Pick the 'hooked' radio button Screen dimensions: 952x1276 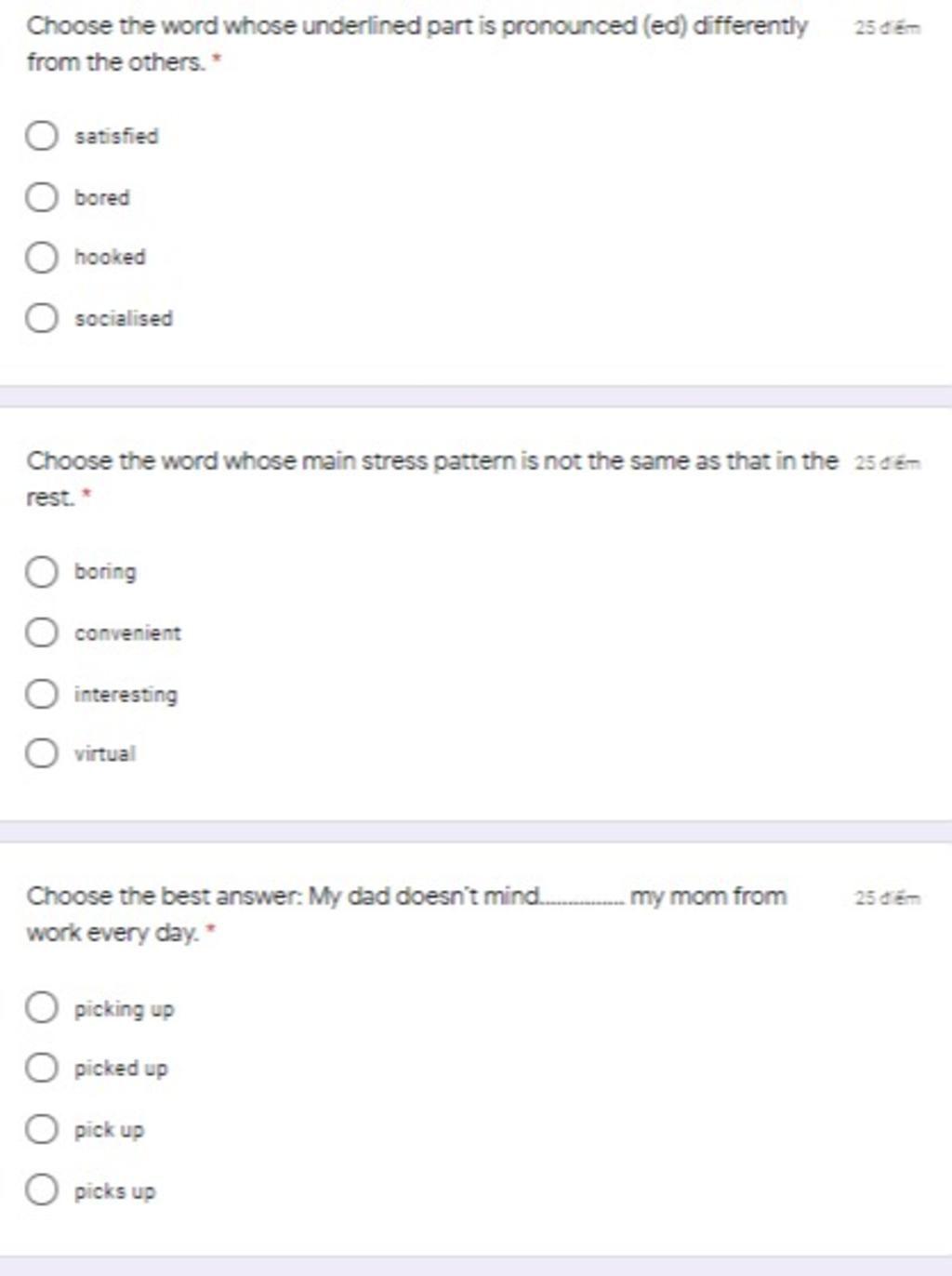(x=41, y=258)
